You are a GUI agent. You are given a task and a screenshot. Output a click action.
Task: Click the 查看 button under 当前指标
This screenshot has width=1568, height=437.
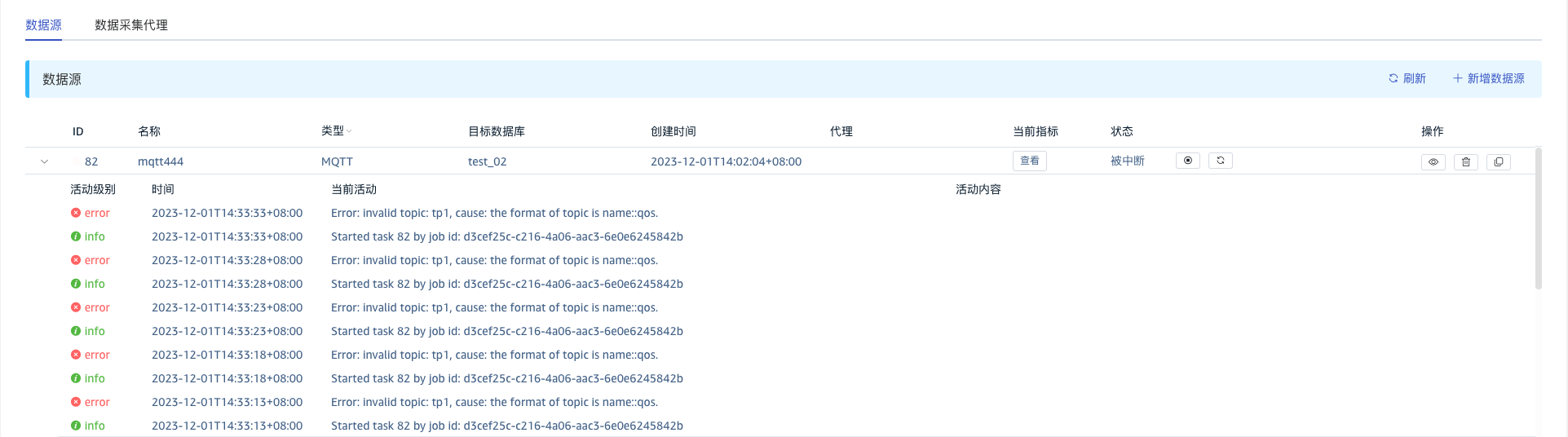point(1029,161)
